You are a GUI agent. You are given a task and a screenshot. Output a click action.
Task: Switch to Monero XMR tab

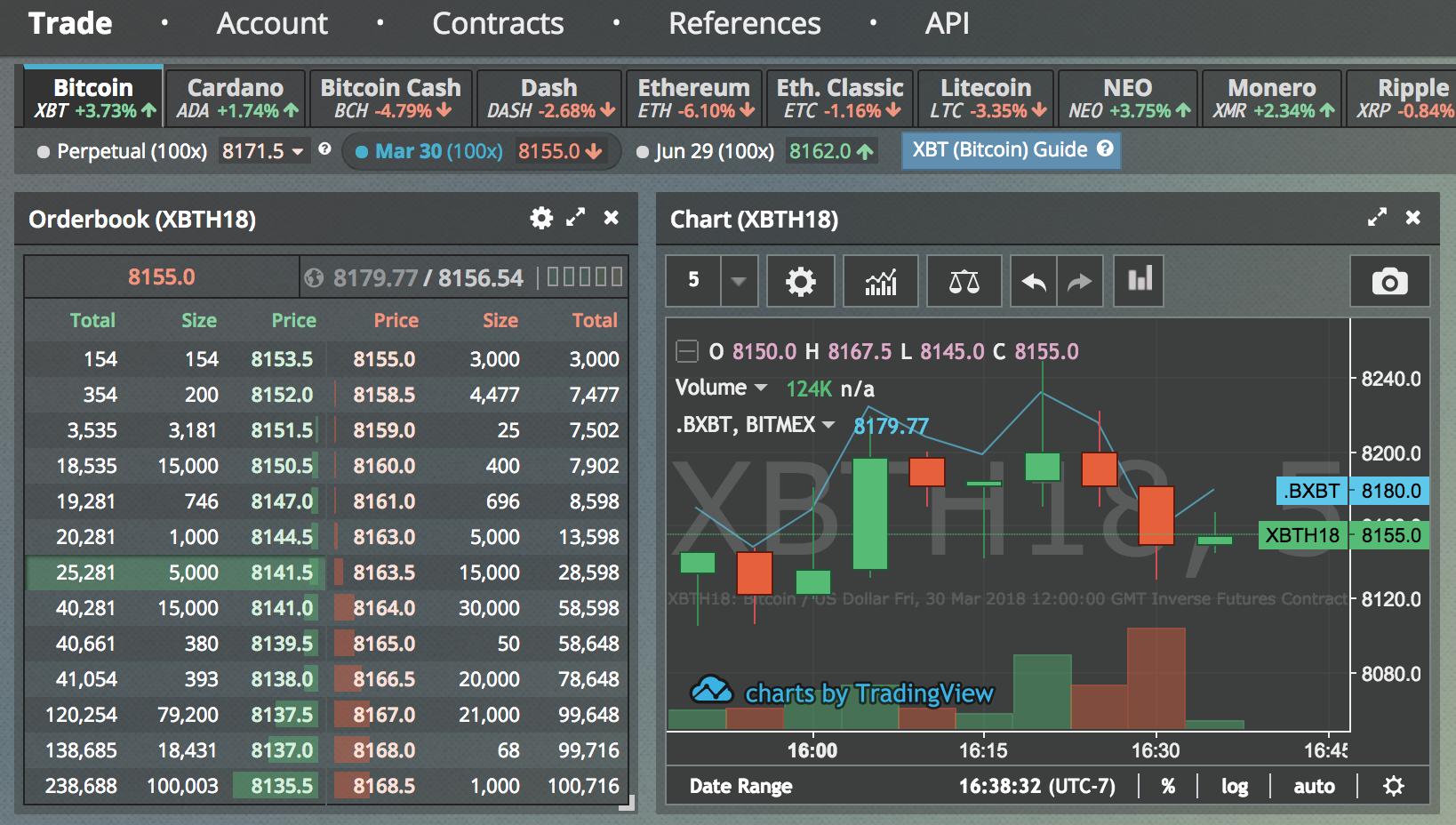1272,98
